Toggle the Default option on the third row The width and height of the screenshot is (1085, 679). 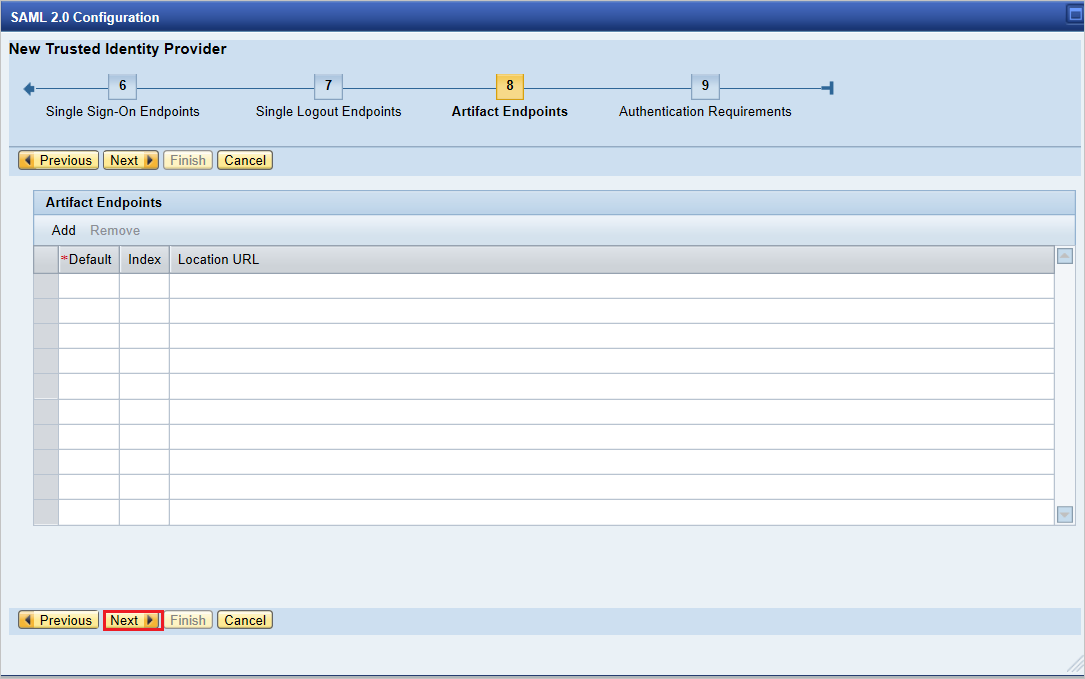(88, 333)
